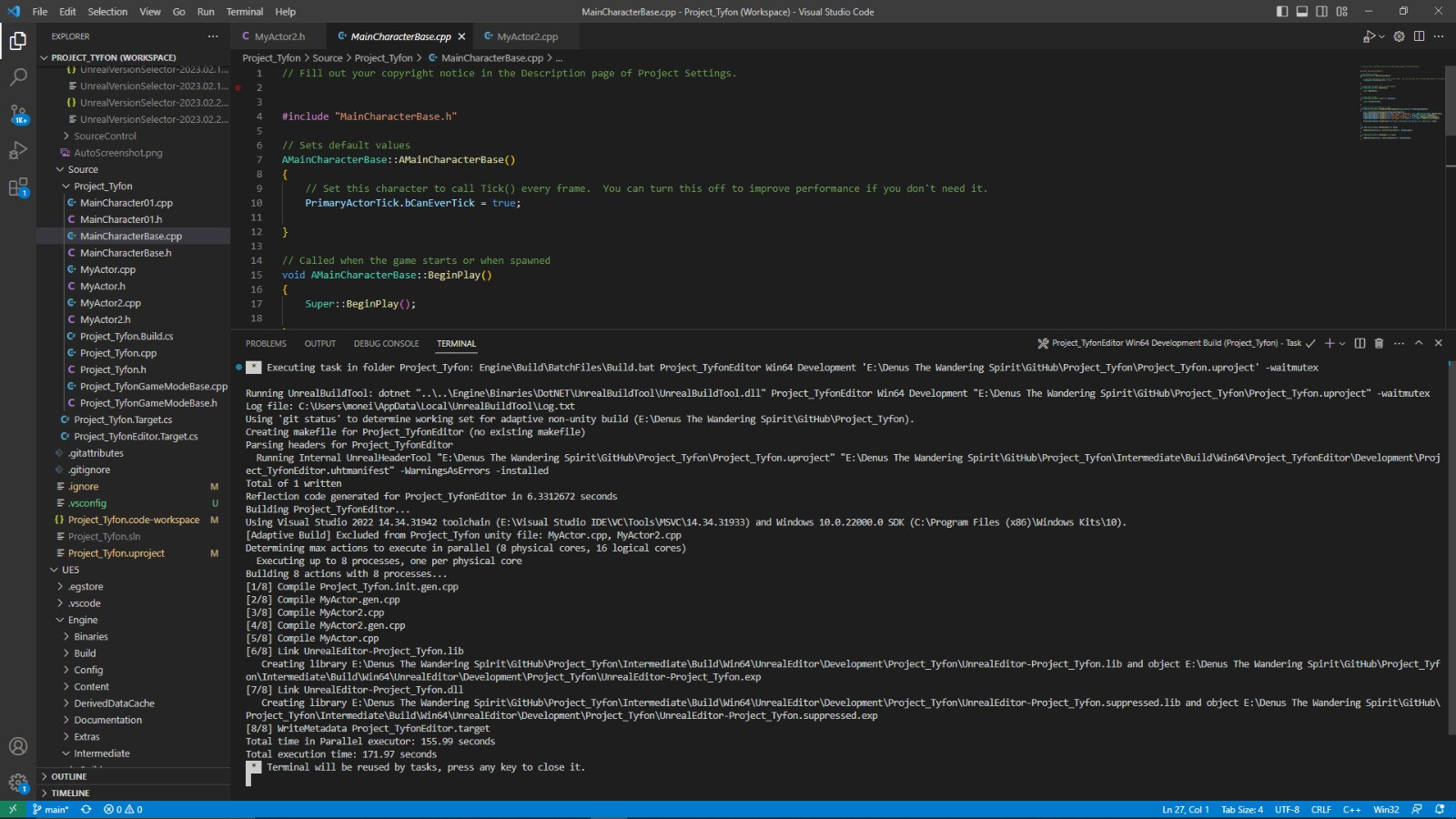
Task: Maximize the terminal panel size
Action: (1419, 343)
